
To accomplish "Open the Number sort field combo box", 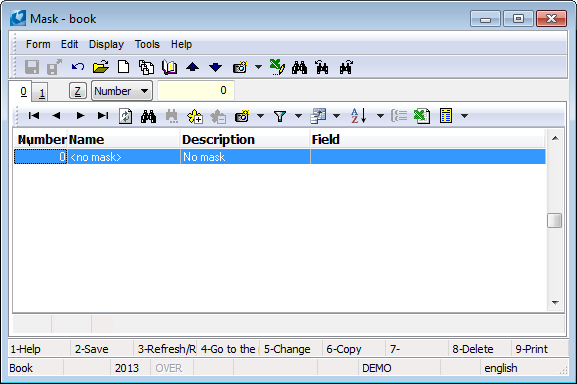I will coord(121,91).
